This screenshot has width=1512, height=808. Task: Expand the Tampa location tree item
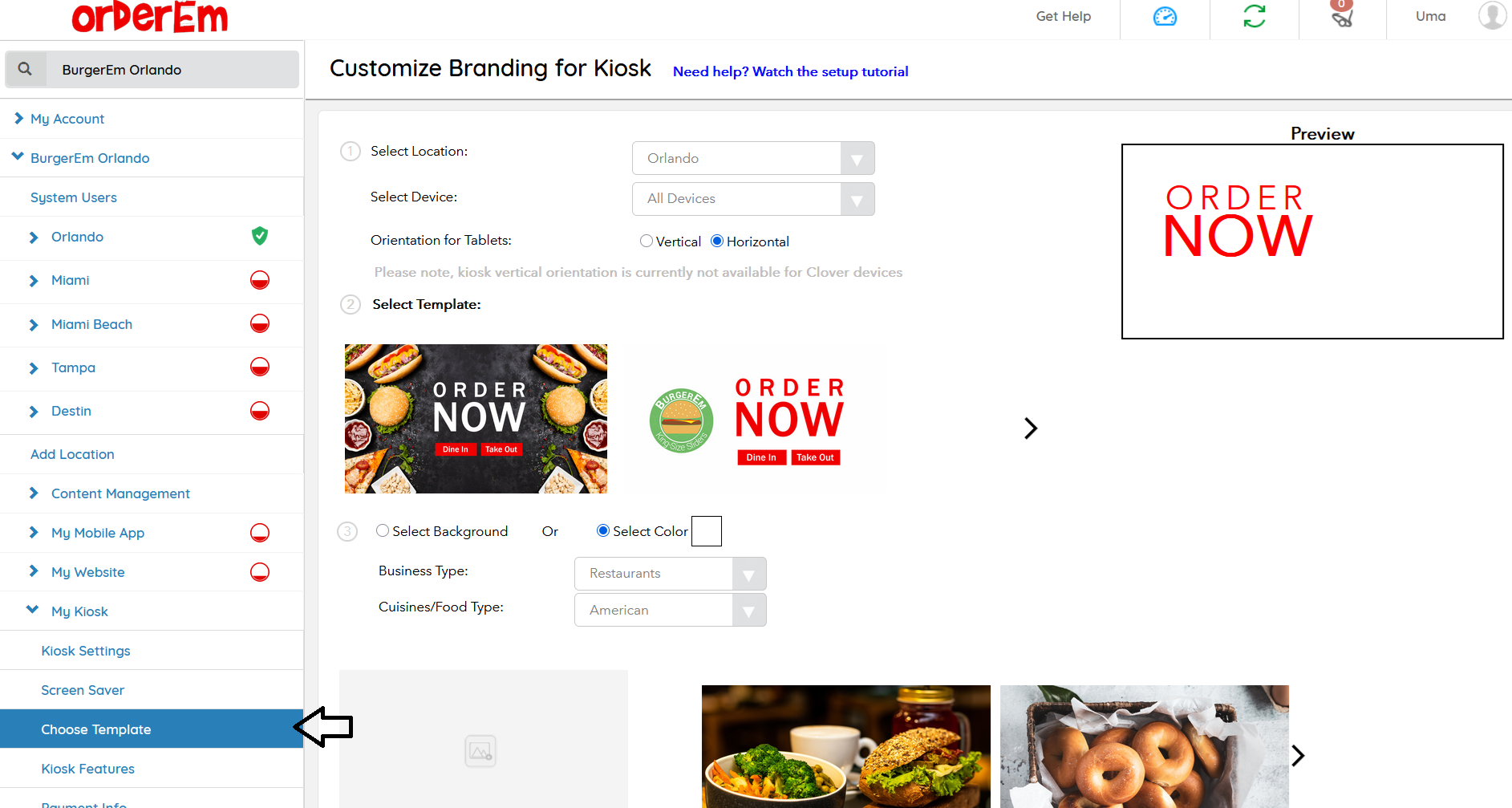tap(34, 368)
